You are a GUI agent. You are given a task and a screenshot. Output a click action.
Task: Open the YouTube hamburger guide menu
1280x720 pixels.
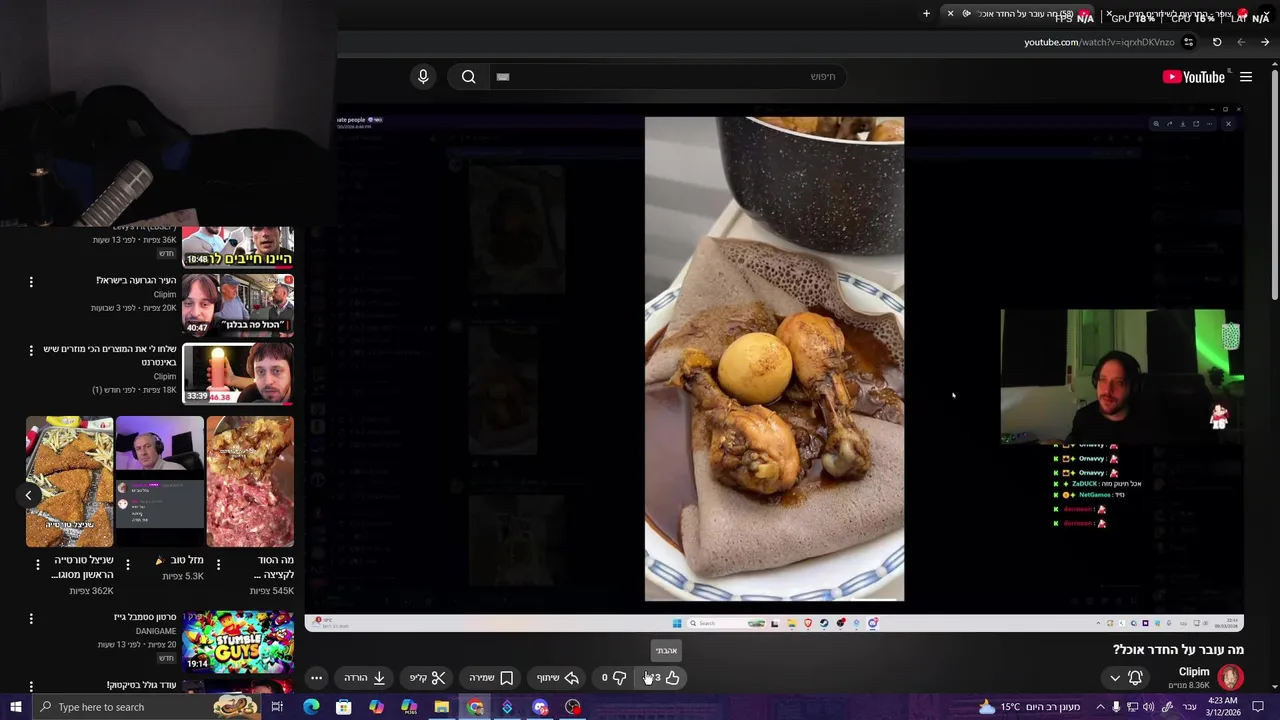1246,77
